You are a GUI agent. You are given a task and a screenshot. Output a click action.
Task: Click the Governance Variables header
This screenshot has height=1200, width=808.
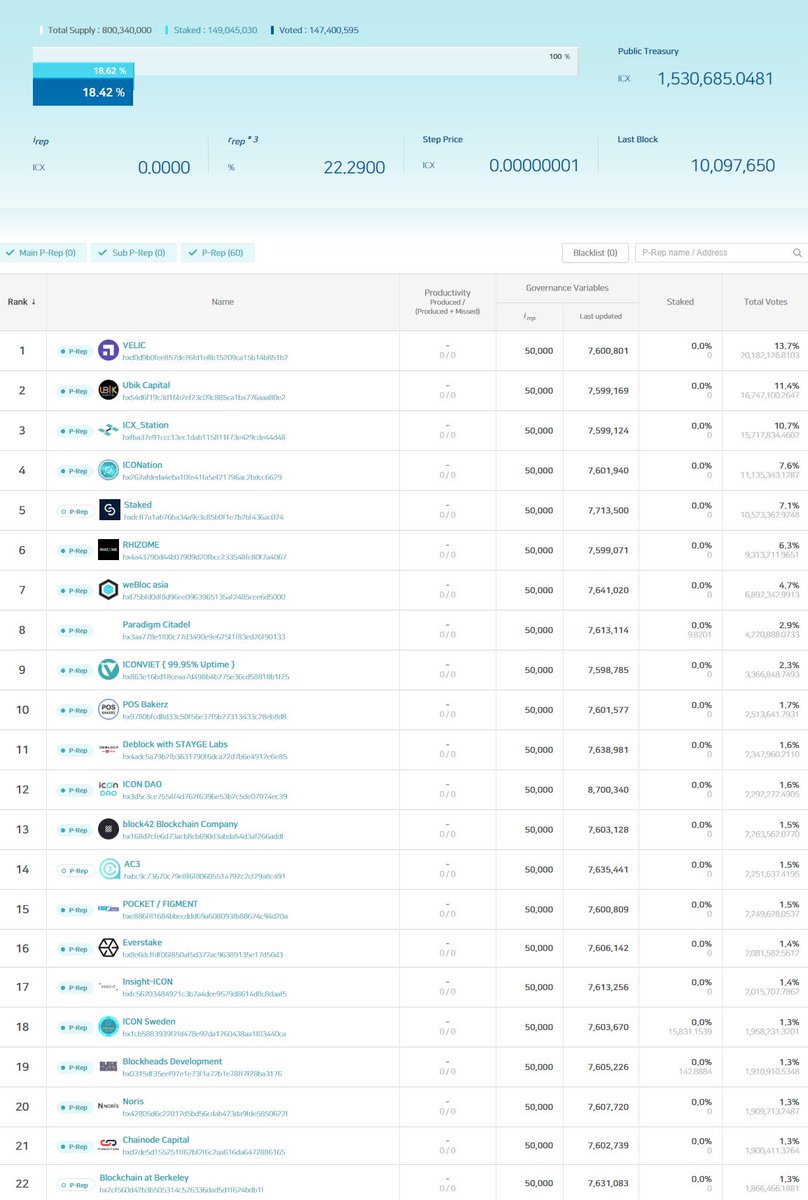tap(567, 288)
